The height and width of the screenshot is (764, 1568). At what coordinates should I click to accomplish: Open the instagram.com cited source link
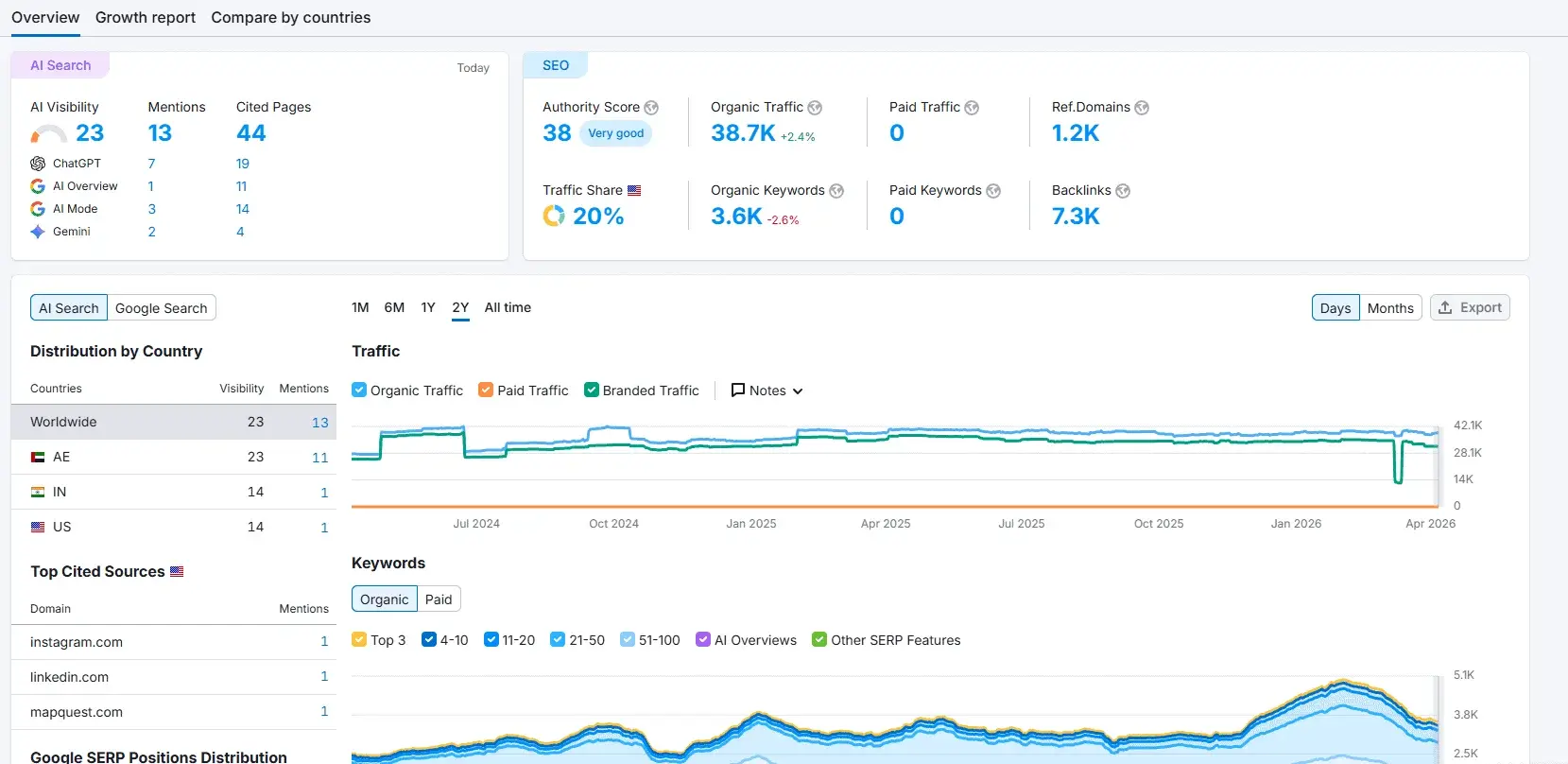pos(77,642)
